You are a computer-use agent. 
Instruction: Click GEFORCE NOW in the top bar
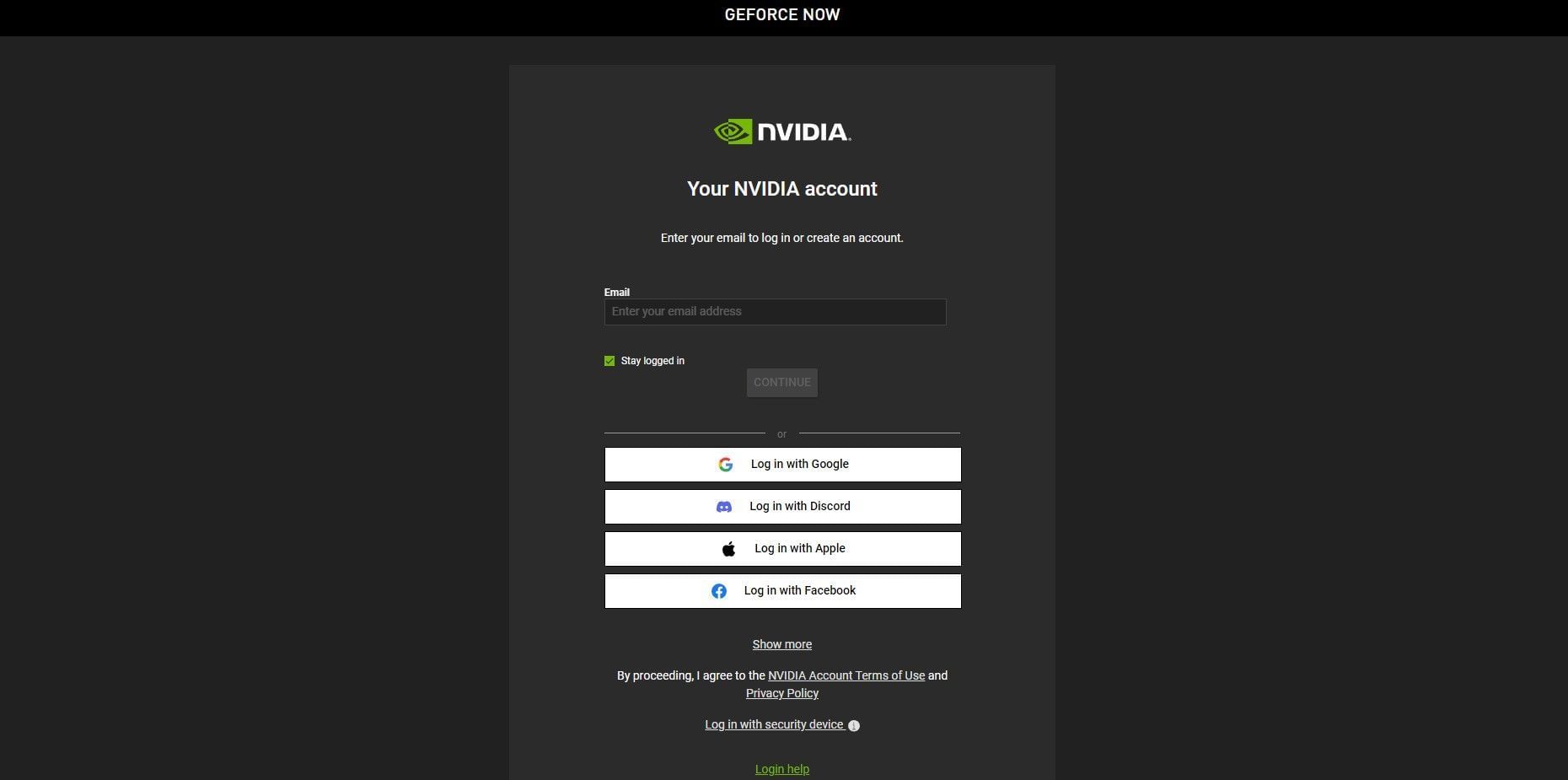781,14
